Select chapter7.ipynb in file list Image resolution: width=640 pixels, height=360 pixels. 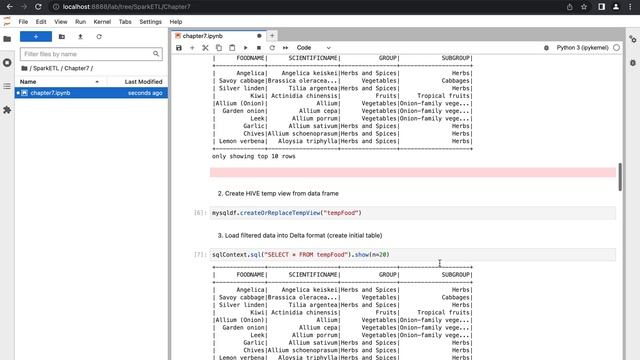tap(91, 93)
